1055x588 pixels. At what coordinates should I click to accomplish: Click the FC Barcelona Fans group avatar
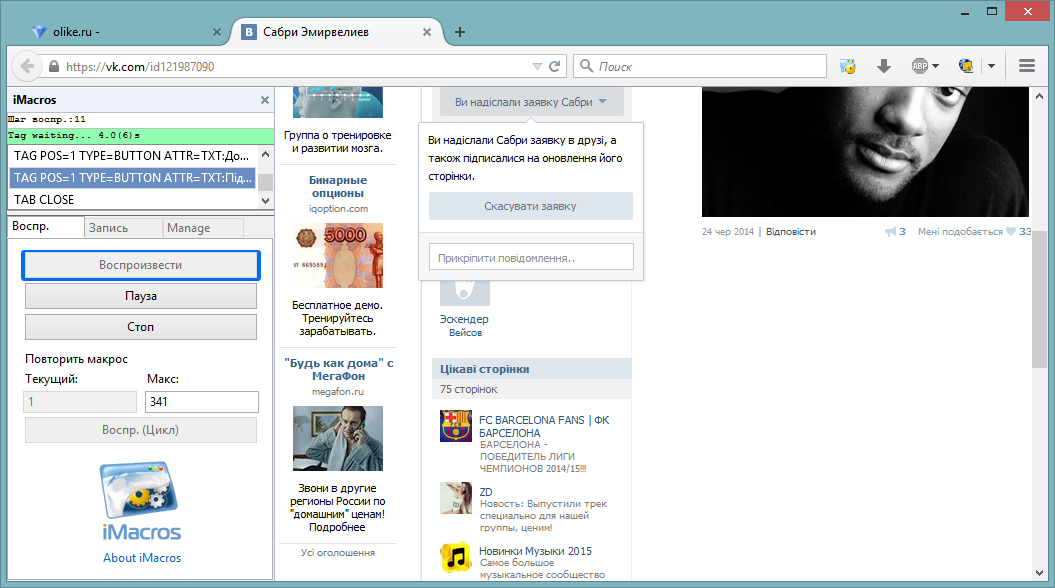point(456,426)
